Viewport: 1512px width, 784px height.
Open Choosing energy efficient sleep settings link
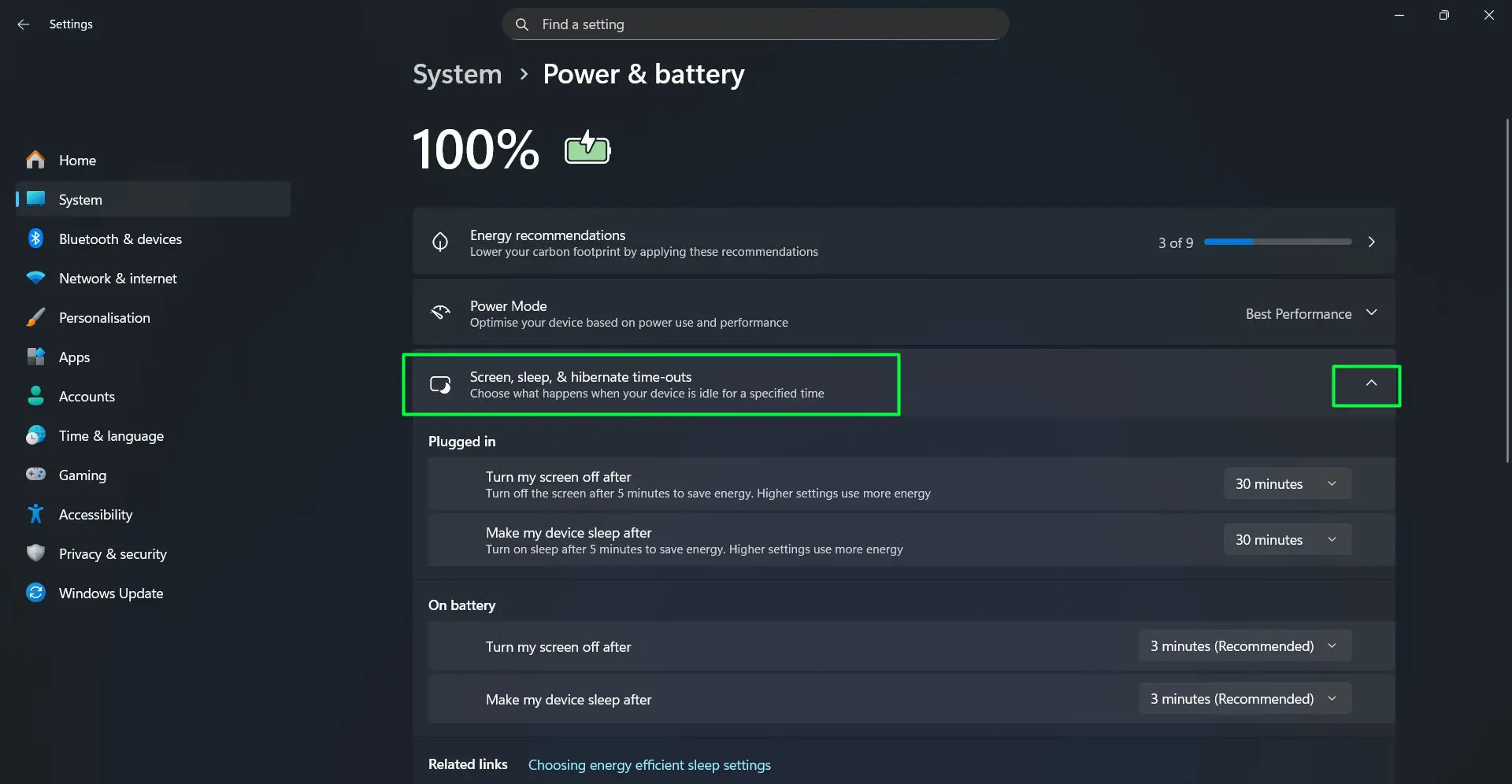coord(649,765)
